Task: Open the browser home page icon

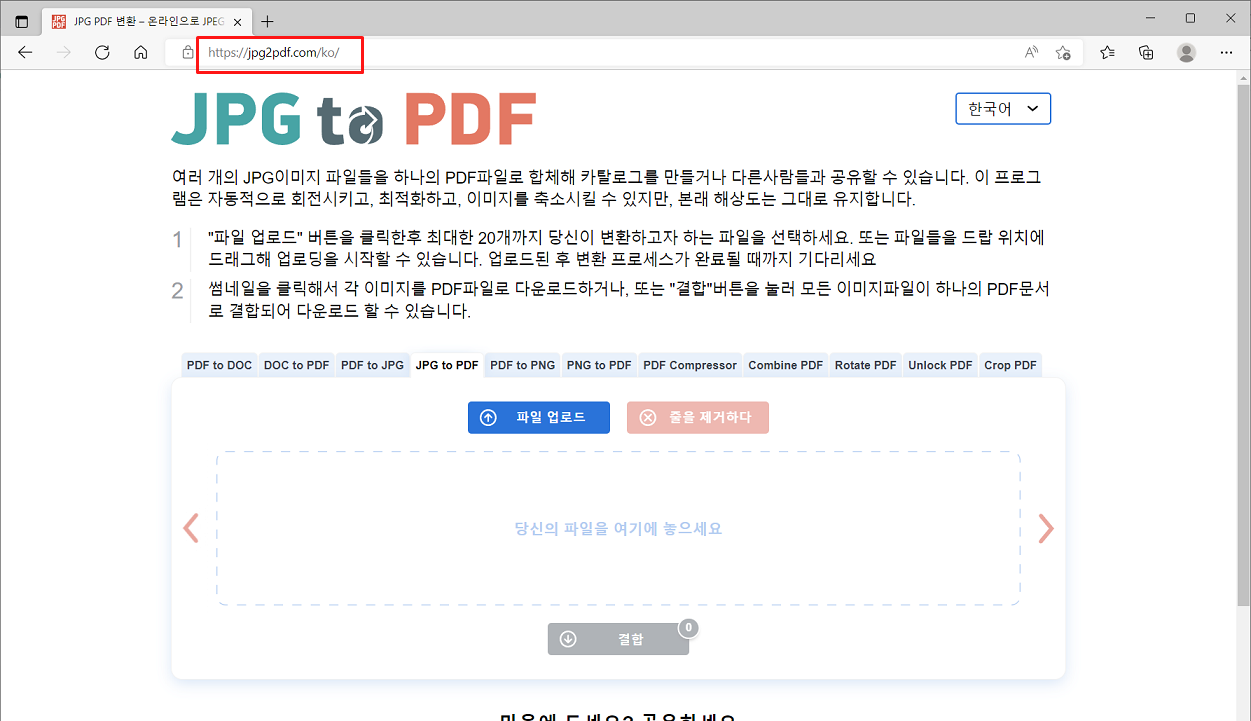Action: 141,53
